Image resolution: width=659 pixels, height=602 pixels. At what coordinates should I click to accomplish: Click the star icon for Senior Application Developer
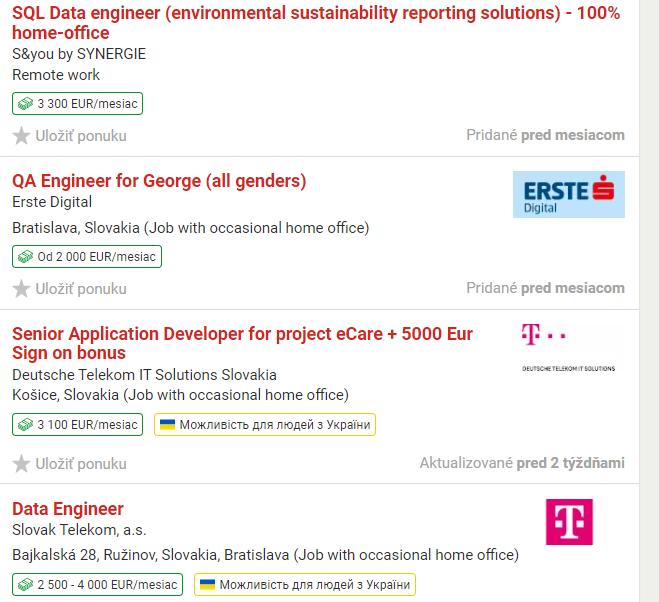pyautogui.click(x=21, y=464)
